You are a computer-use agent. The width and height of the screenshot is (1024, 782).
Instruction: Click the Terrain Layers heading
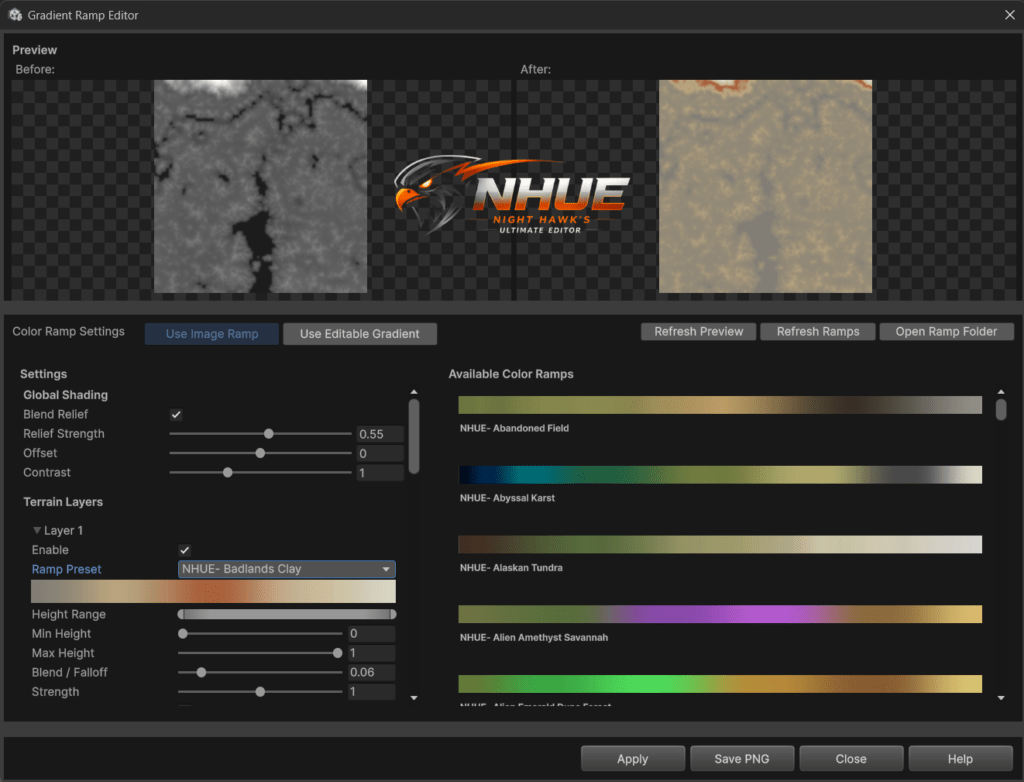[x=63, y=502]
